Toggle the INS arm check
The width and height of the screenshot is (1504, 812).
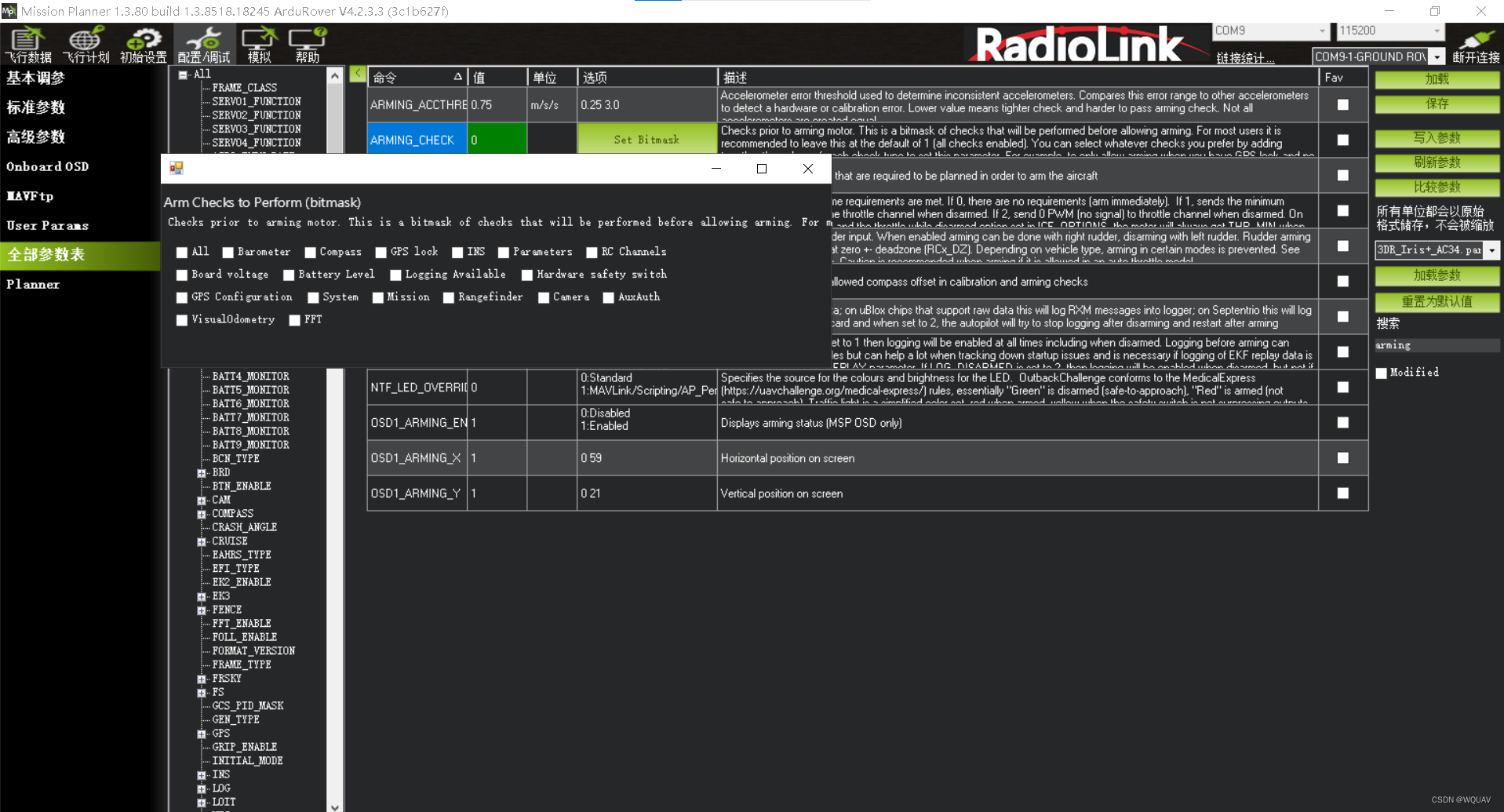click(458, 253)
